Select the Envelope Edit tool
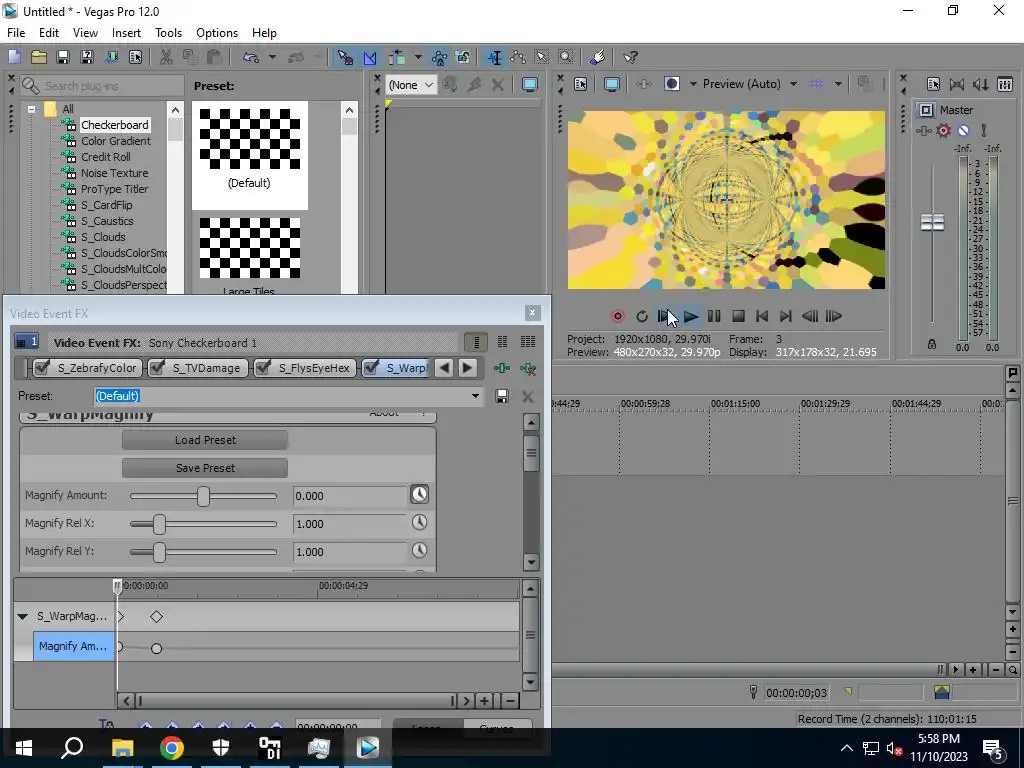The image size is (1024, 768). pyautogui.click(x=519, y=57)
